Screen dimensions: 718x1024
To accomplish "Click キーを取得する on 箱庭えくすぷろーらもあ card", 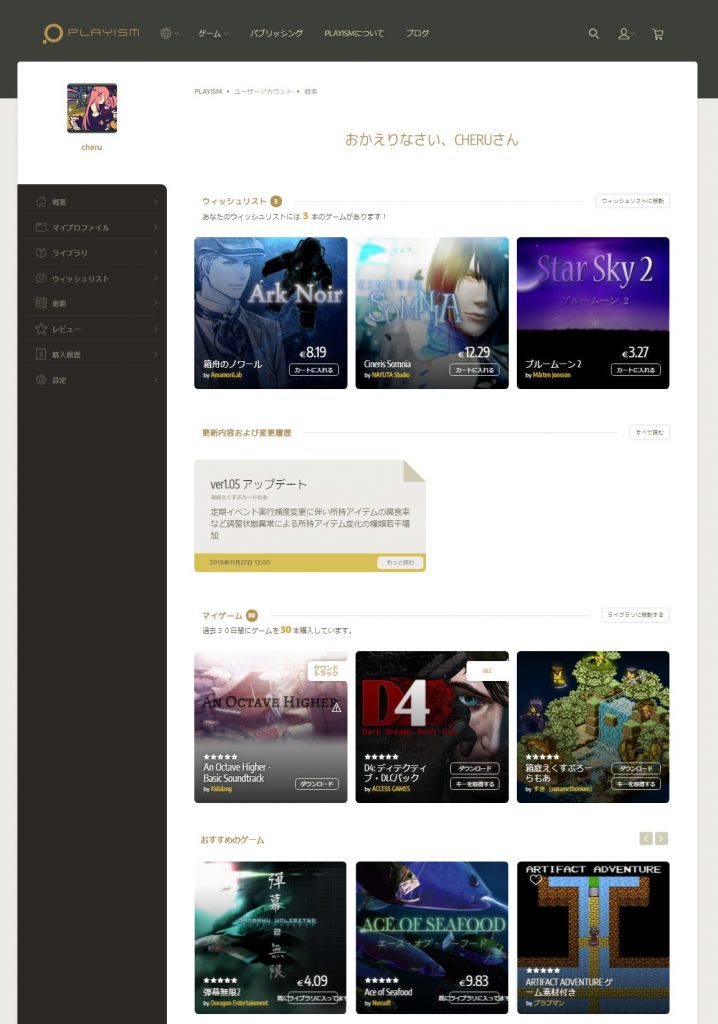I will (x=636, y=784).
